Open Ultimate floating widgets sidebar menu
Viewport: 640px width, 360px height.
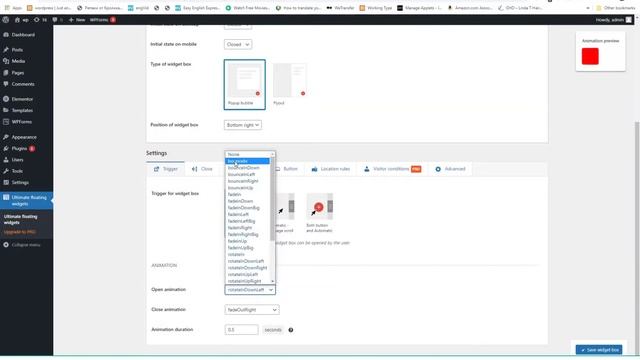tap(26, 200)
